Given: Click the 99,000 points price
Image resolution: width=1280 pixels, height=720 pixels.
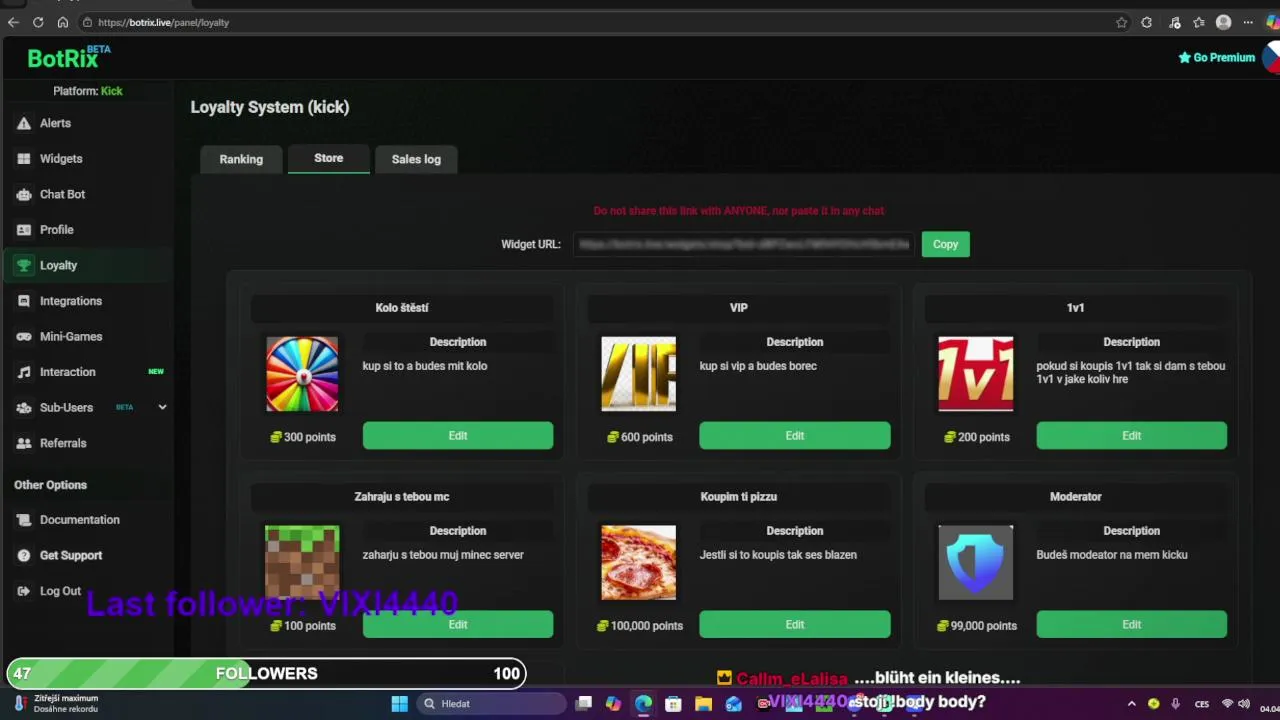Looking at the screenshot, I should click(x=977, y=626).
